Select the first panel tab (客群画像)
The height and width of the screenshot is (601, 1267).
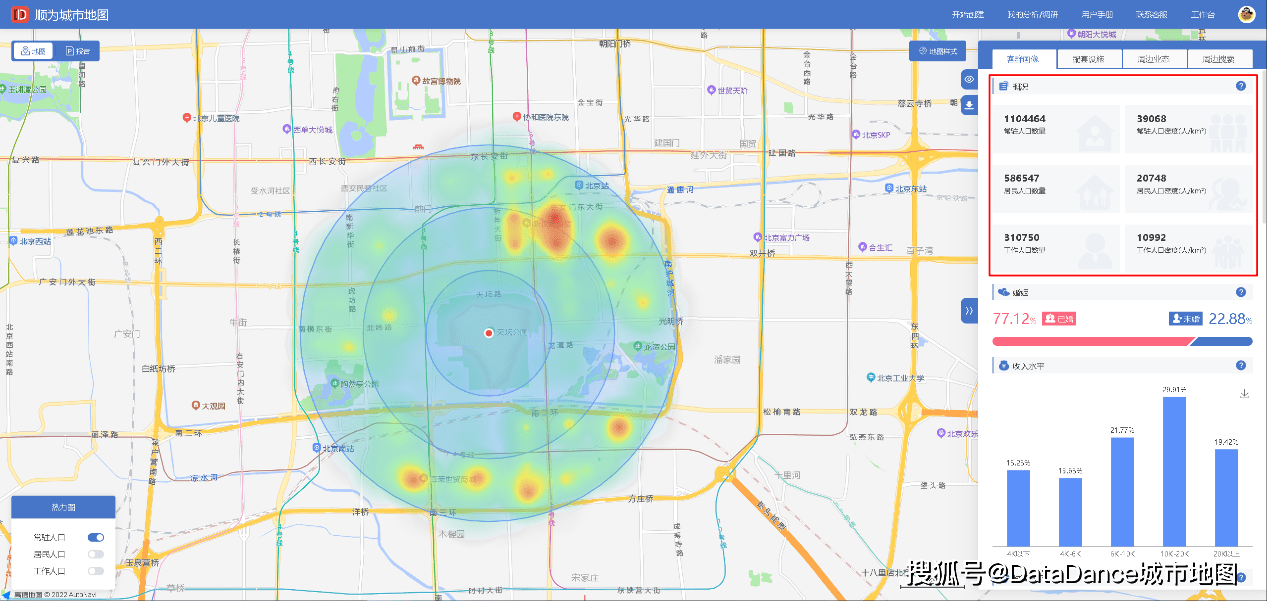1023,59
